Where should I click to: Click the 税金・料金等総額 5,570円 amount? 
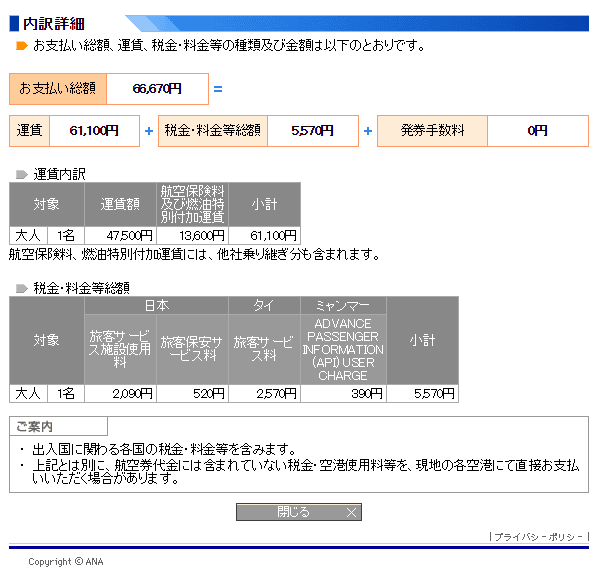pyautogui.click(x=313, y=131)
